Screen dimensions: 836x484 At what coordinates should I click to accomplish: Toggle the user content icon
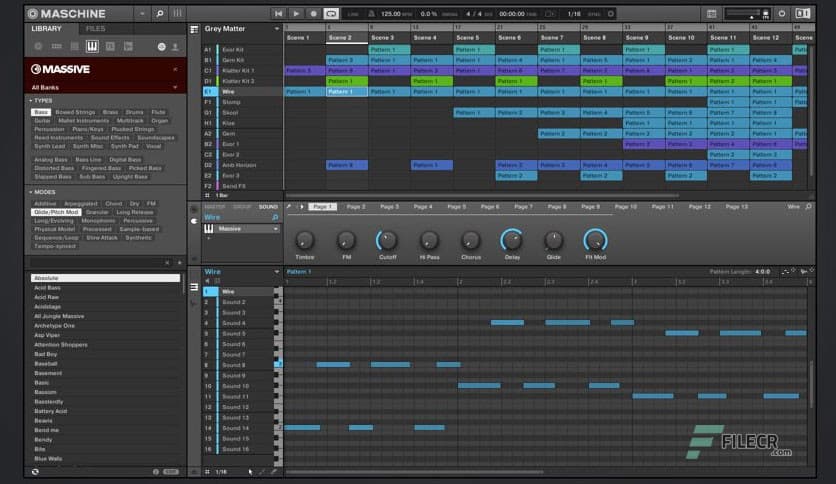tap(175, 47)
